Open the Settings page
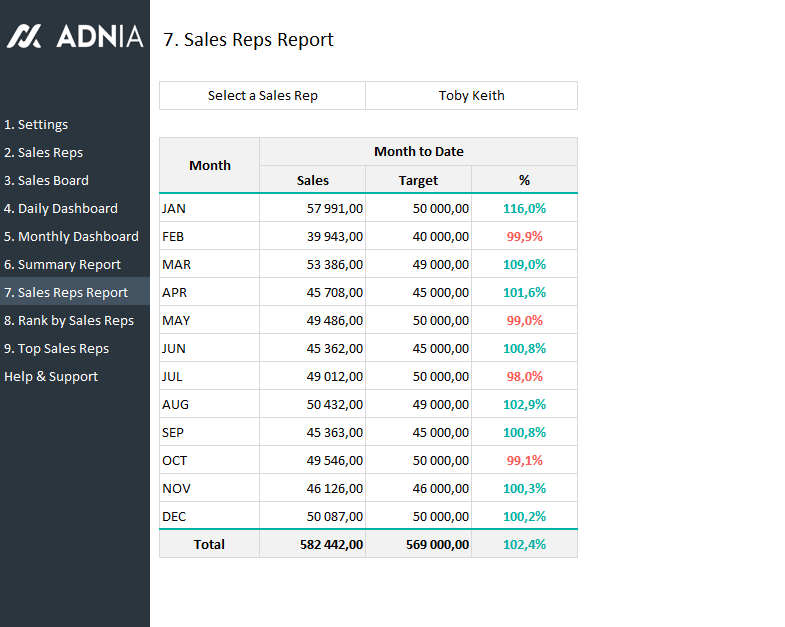The width and height of the screenshot is (785, 627). pyautogui.click(x=36, y=125)
